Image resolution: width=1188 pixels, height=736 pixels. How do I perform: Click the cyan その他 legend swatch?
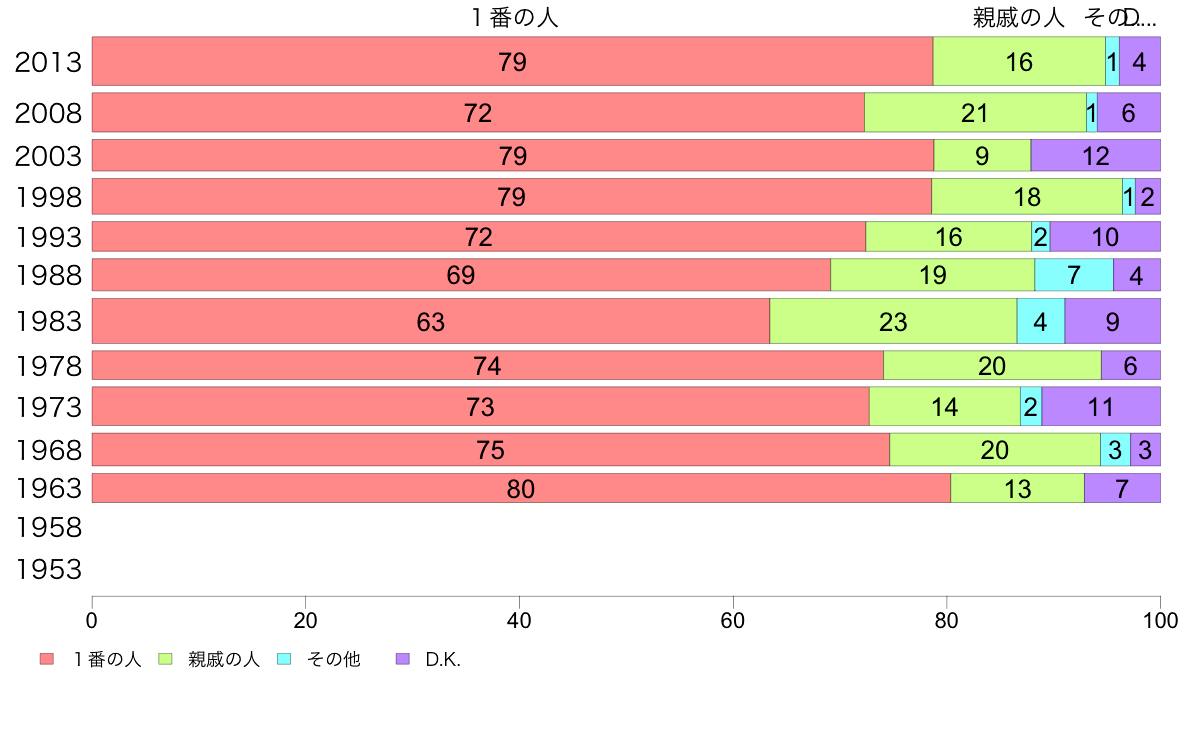284,659
